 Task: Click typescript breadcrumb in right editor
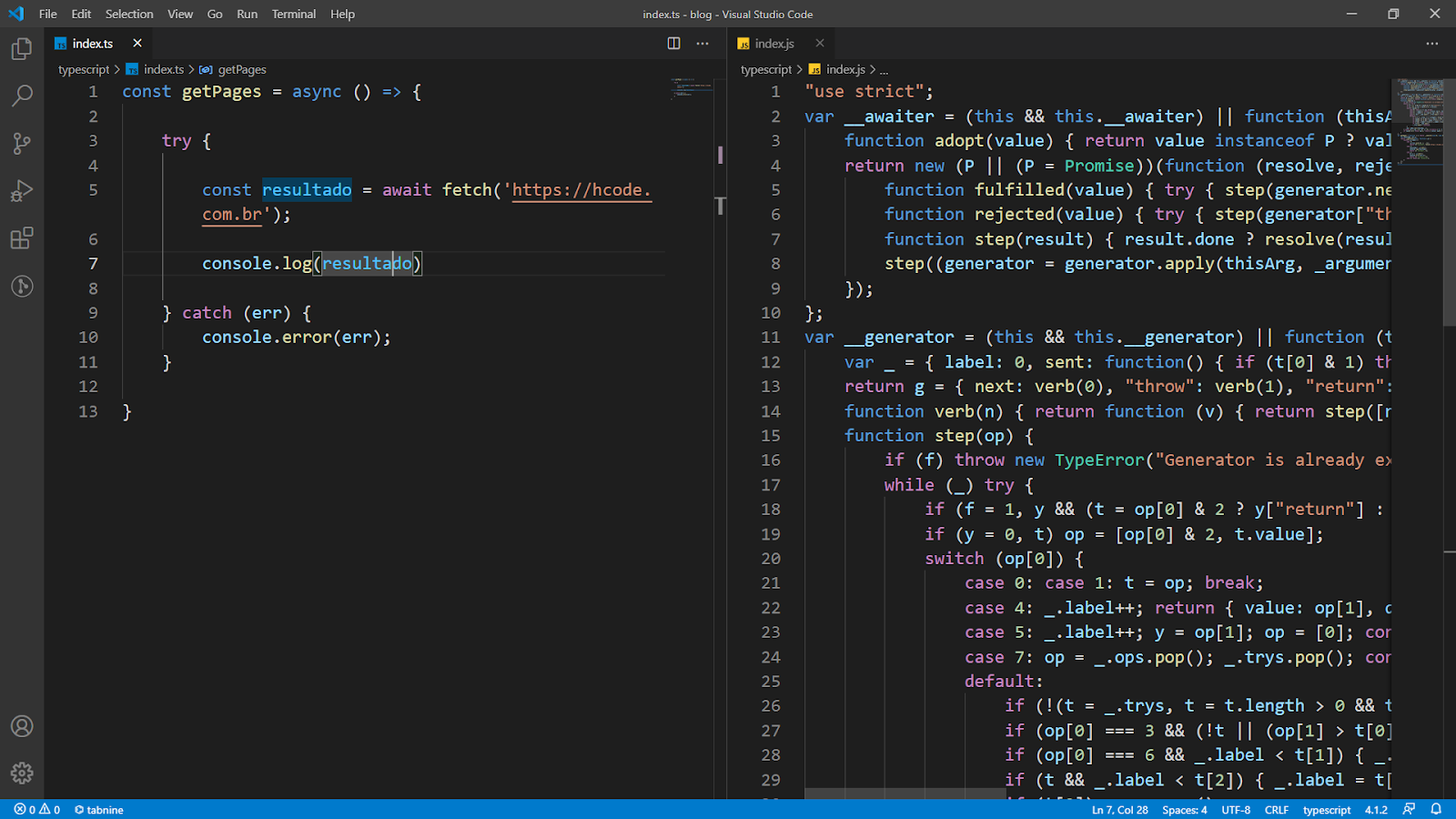click(766, 69)
